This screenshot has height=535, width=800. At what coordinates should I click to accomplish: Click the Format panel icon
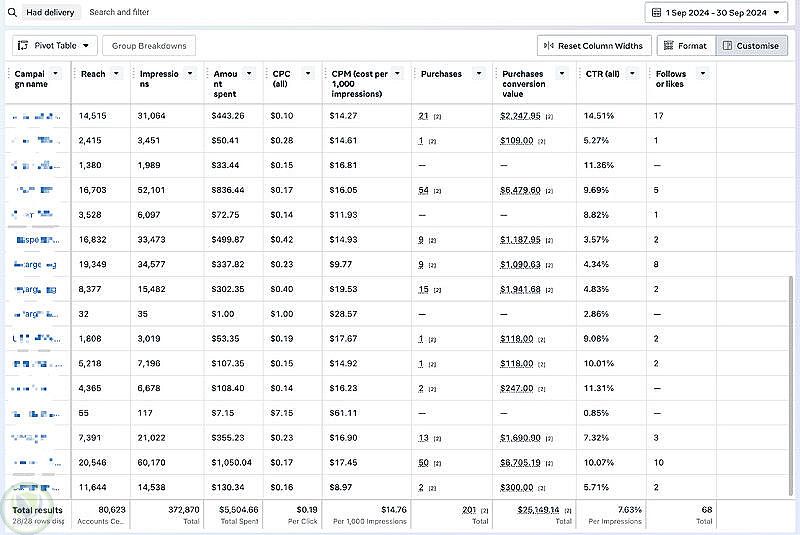tap(668, 45)
